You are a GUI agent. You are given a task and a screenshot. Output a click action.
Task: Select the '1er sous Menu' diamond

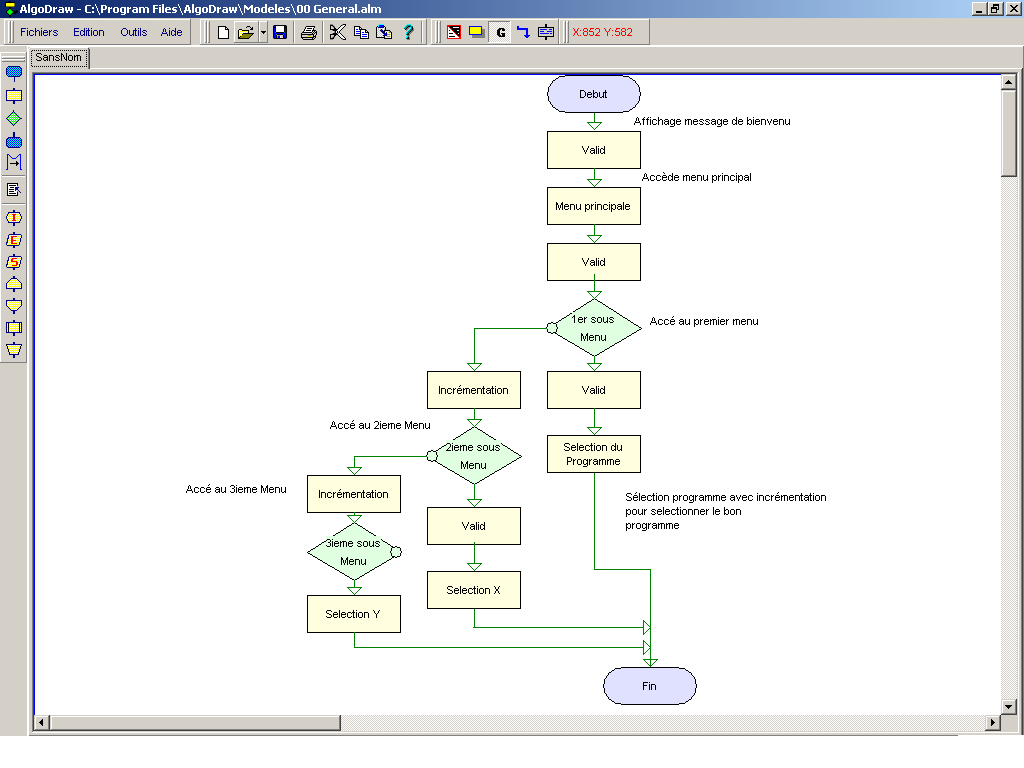click(x=594, y=328)
